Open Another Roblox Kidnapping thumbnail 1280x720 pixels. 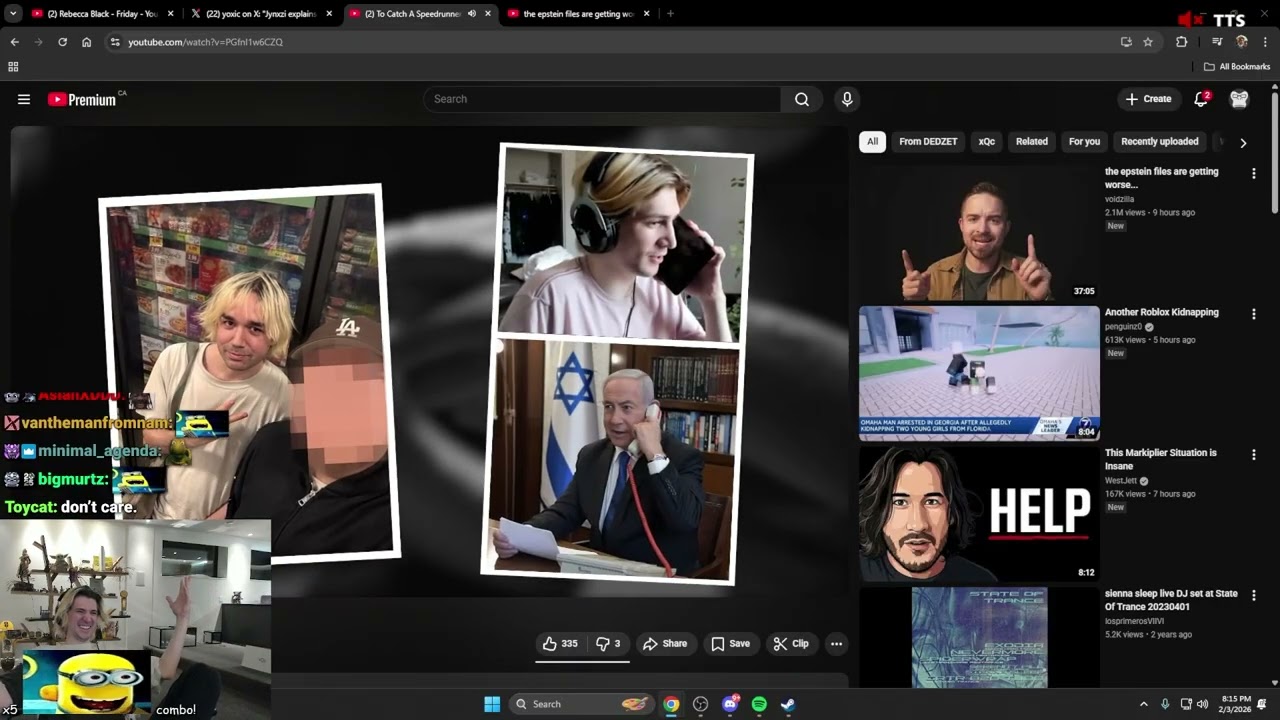[x=979, y=373]
